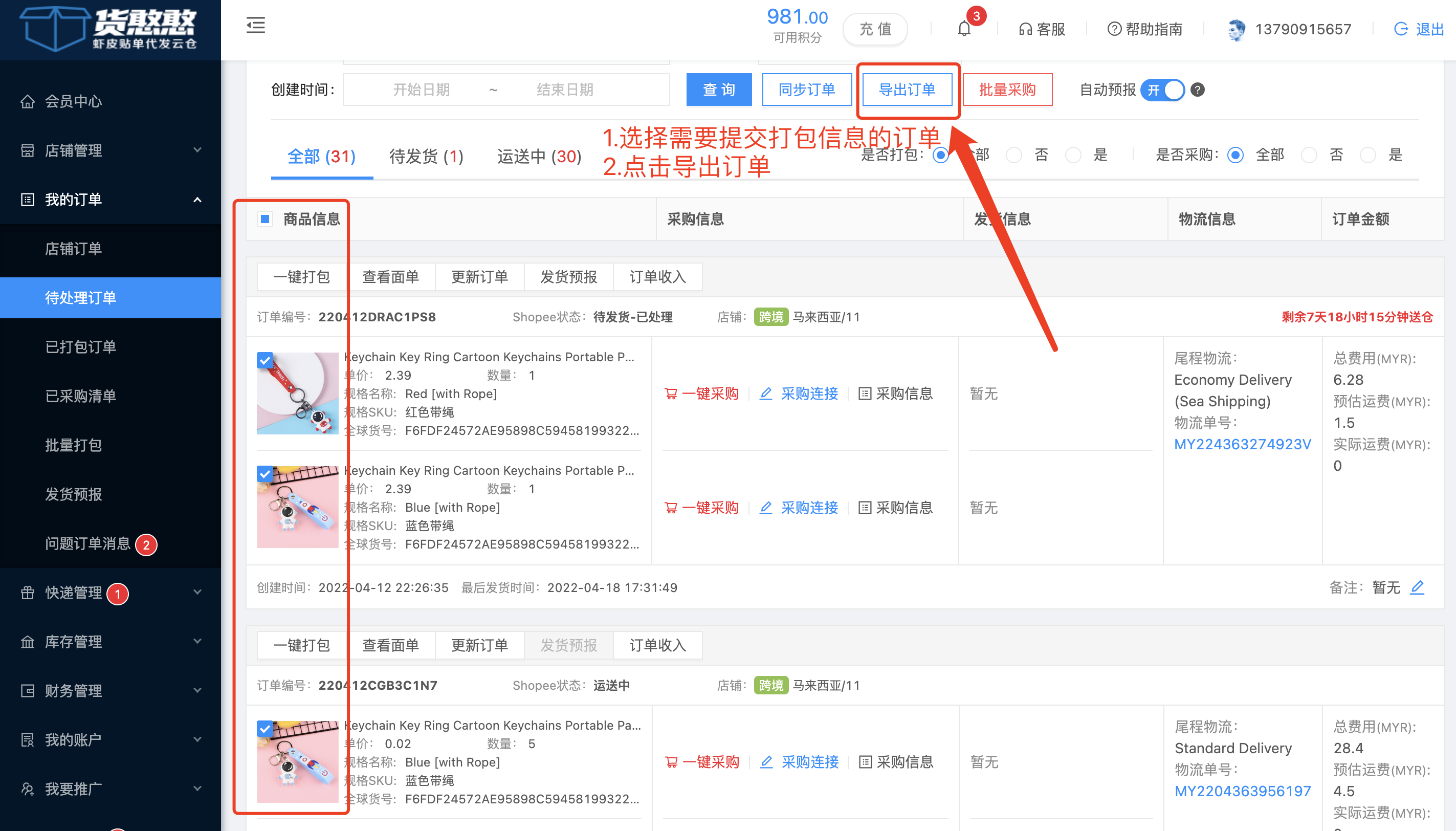Click auto-forecast help question mark icon
Viewport: 1456px width, 831px height.
[1198, 90]
